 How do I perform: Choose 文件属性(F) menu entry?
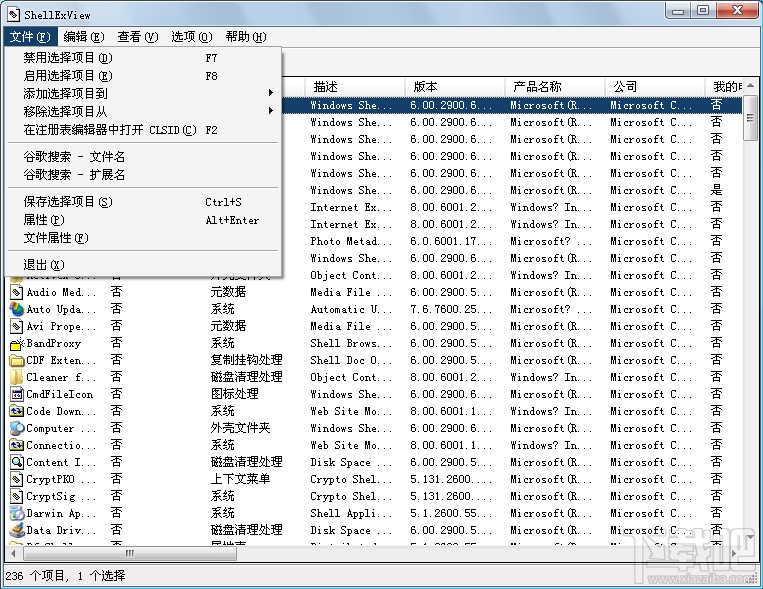tap(143, 238)
